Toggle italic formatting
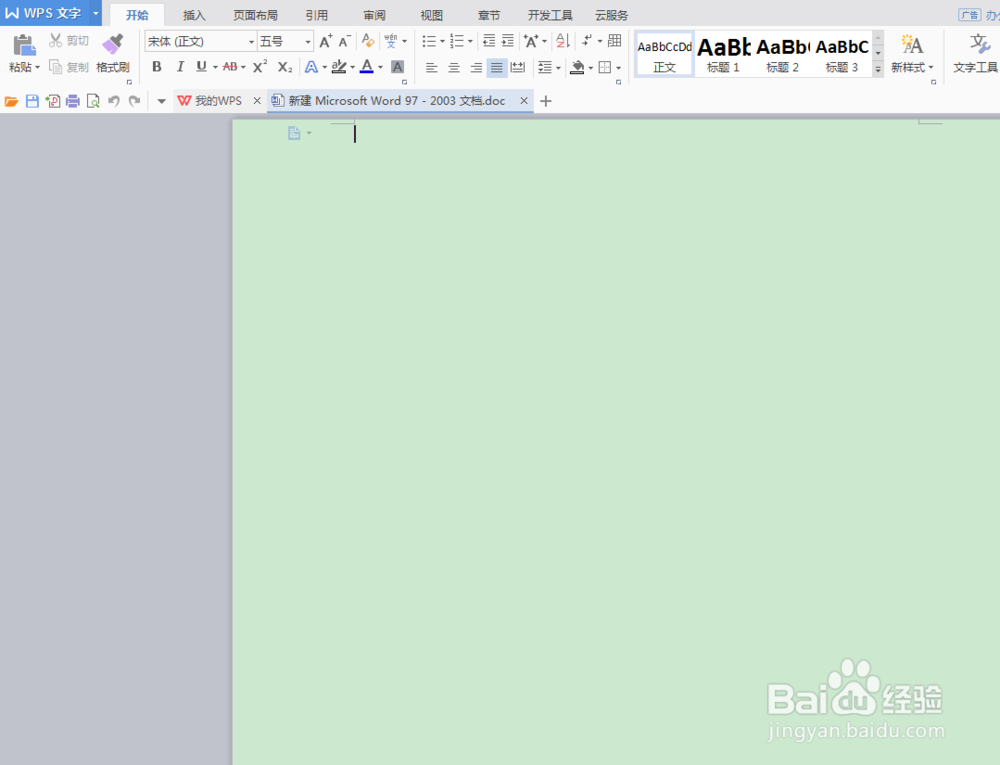The width and height of the screenshot is (1000, 765). pos(180,67)
